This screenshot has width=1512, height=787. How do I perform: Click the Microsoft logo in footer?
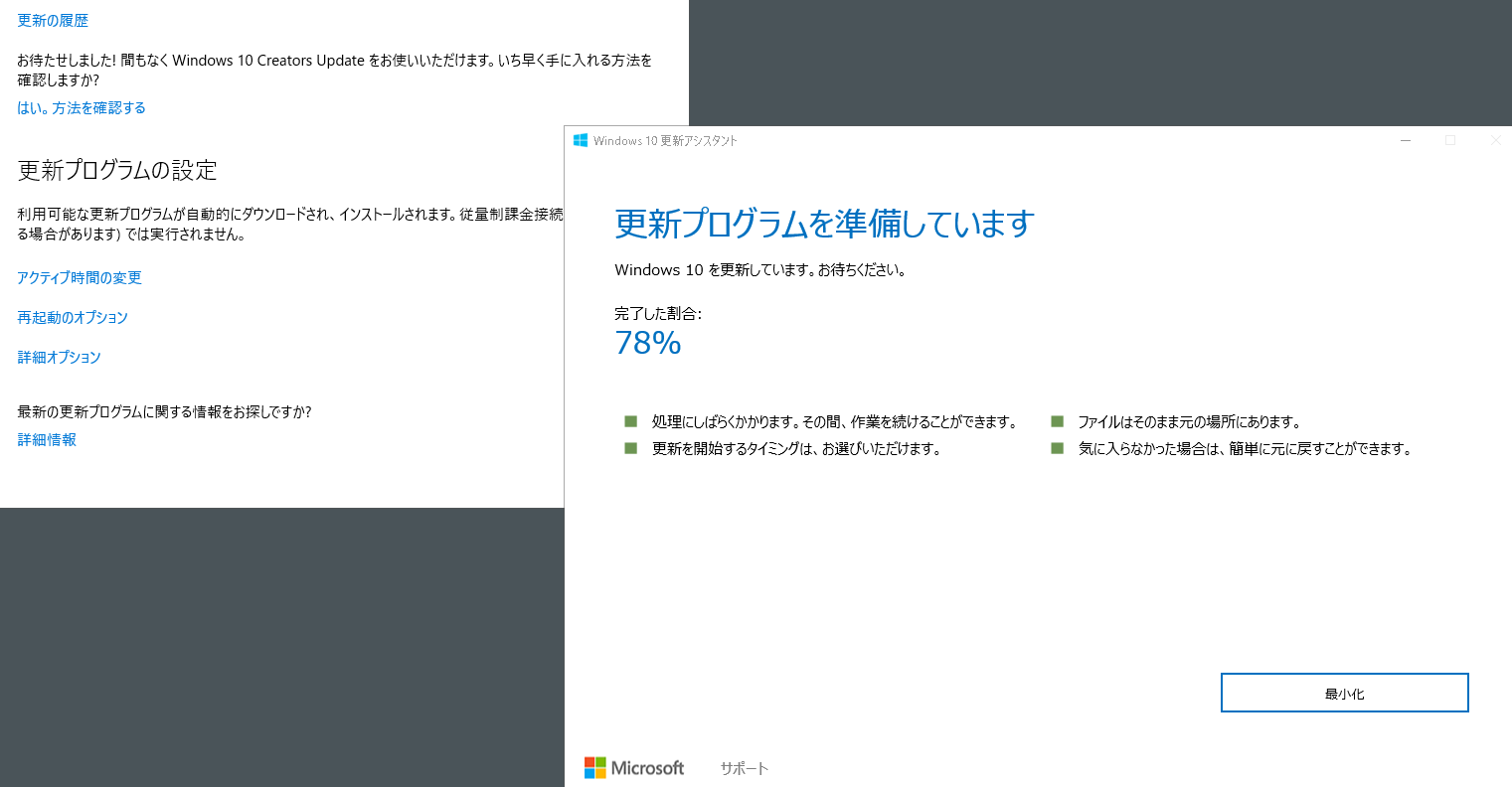(634, 768)
